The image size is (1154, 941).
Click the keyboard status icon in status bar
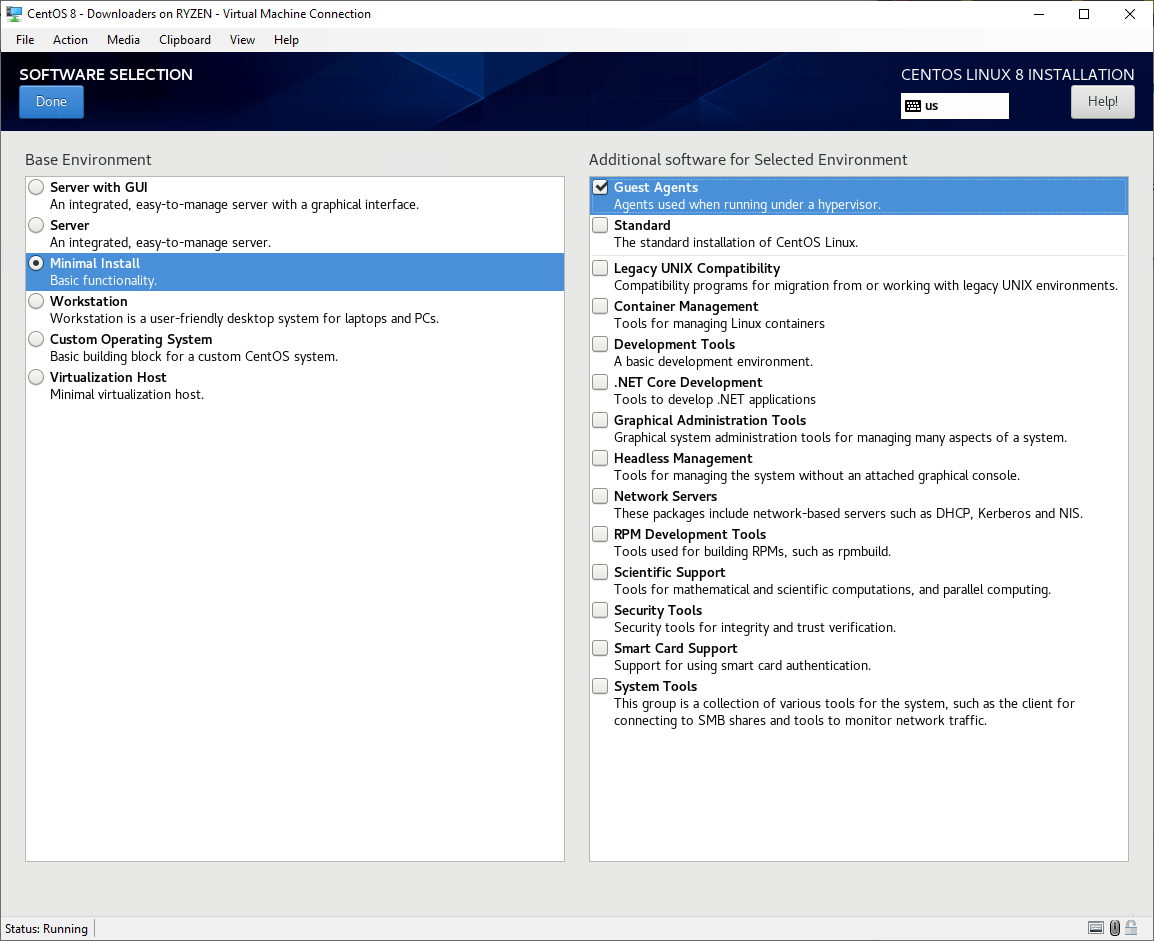[1096, 928]
